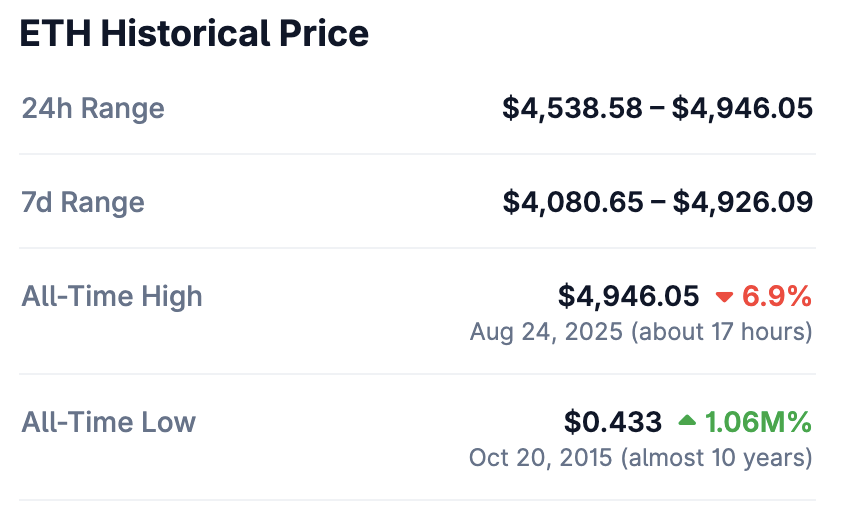856x516 pixels.
Task: Click the red 6.9% change figure
Action: coord(778,297)
